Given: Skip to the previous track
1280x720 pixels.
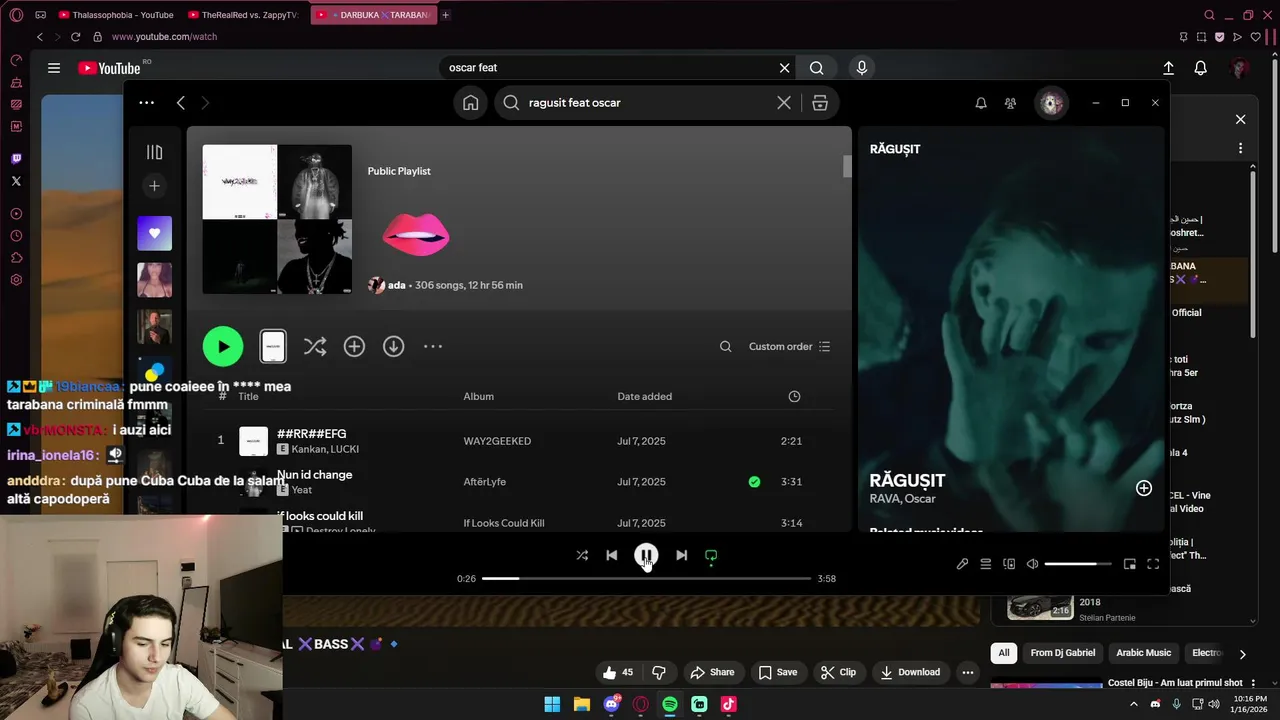Looking at the screenshot, I should (x=611, y=555).
